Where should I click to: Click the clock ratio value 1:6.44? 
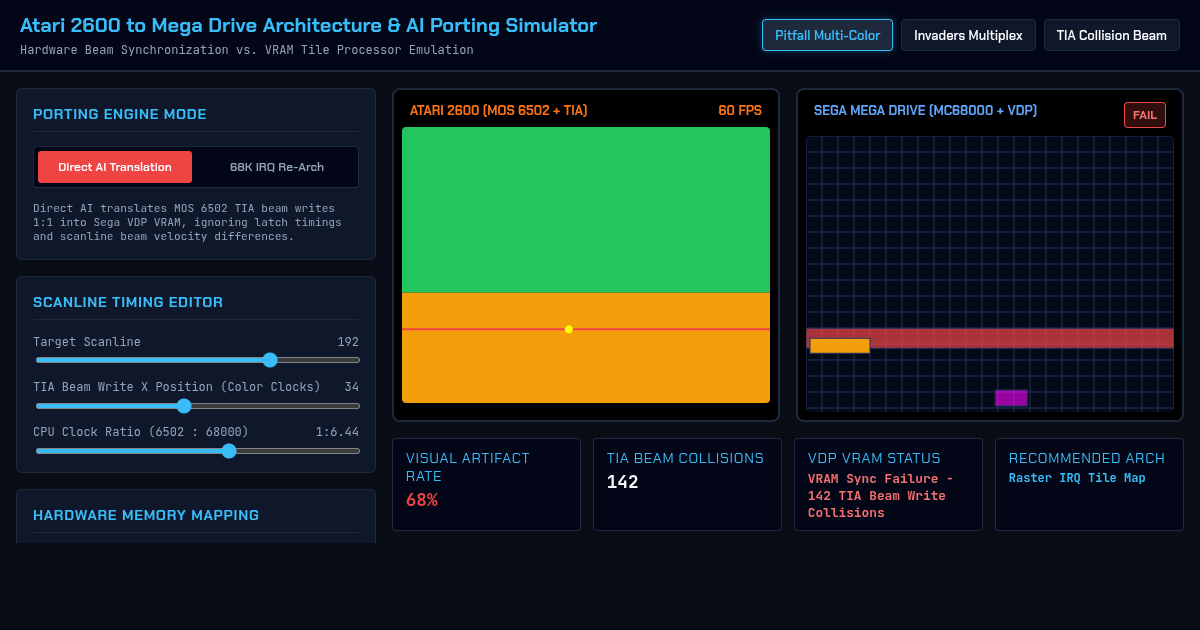point(337,432)
